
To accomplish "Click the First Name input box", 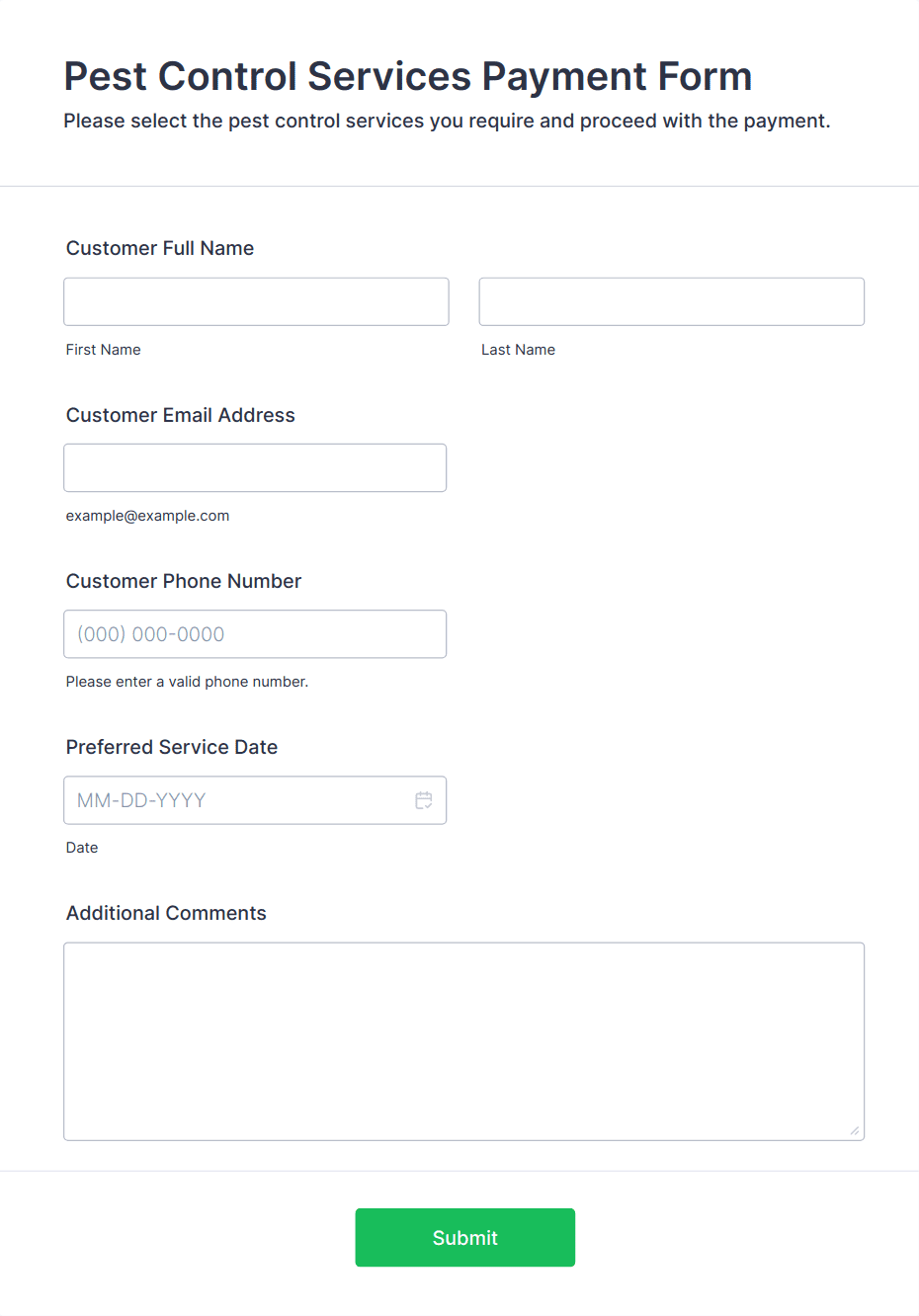I will [x=256, y=301].
